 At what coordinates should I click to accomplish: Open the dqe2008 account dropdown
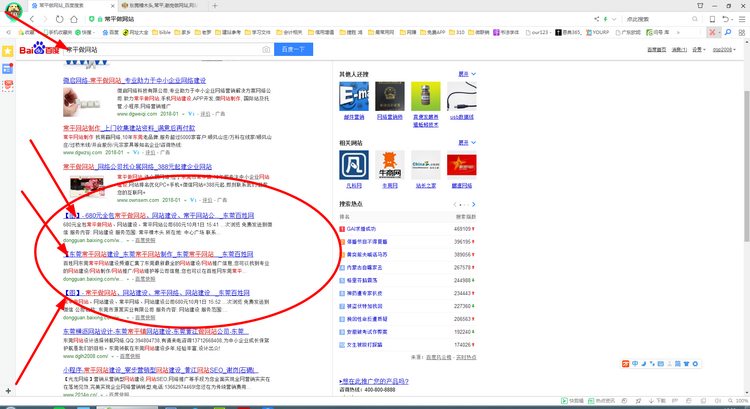point(724,50)
